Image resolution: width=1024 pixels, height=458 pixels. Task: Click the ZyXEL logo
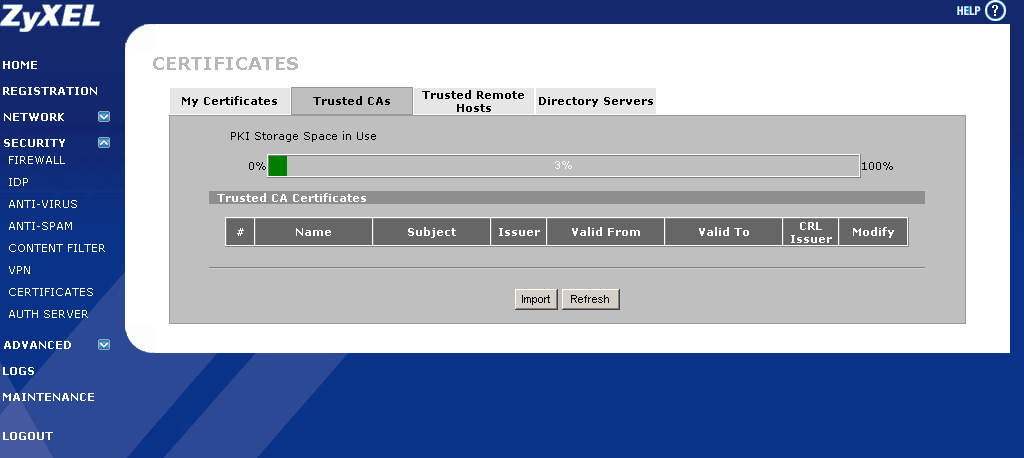pos(50,17)
